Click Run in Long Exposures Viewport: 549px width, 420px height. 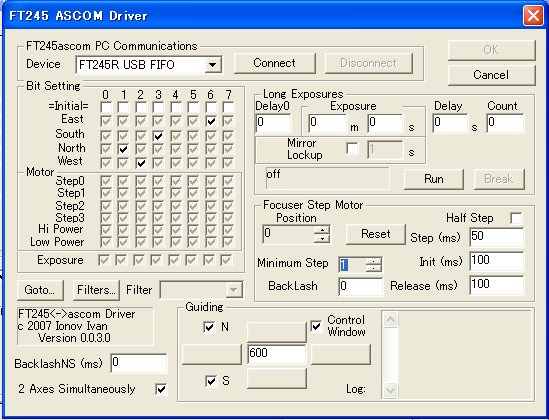[x=434, y=179]
